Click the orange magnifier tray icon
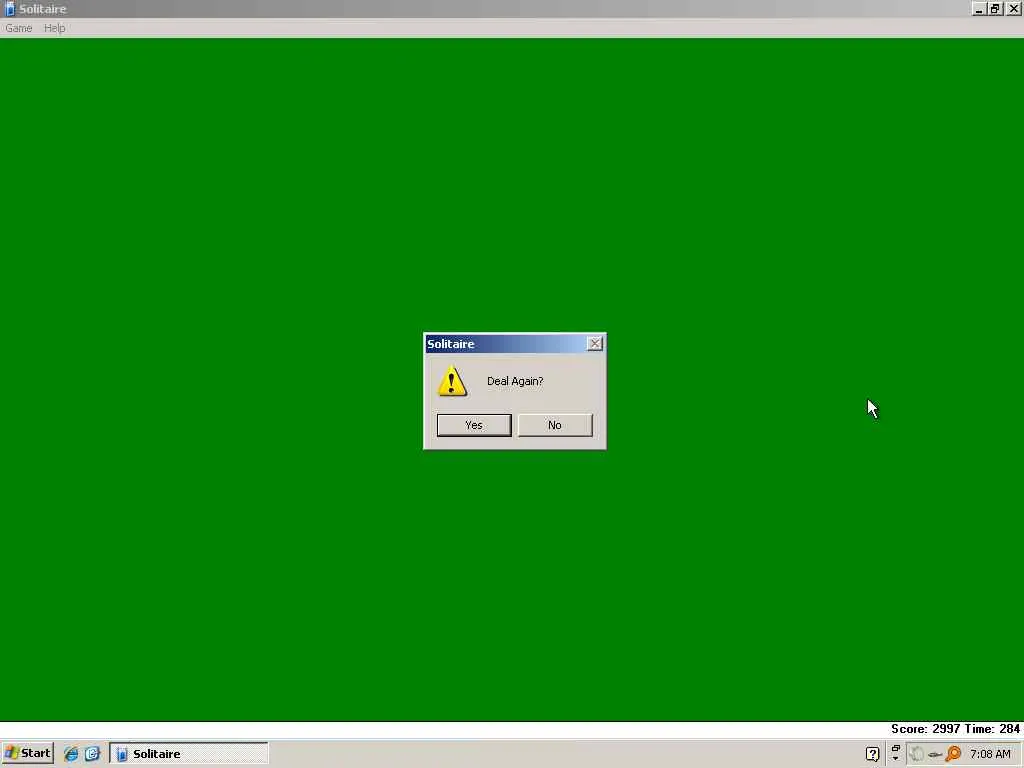The height and width of the screenshot is (768, 1024). pos(953,754)
